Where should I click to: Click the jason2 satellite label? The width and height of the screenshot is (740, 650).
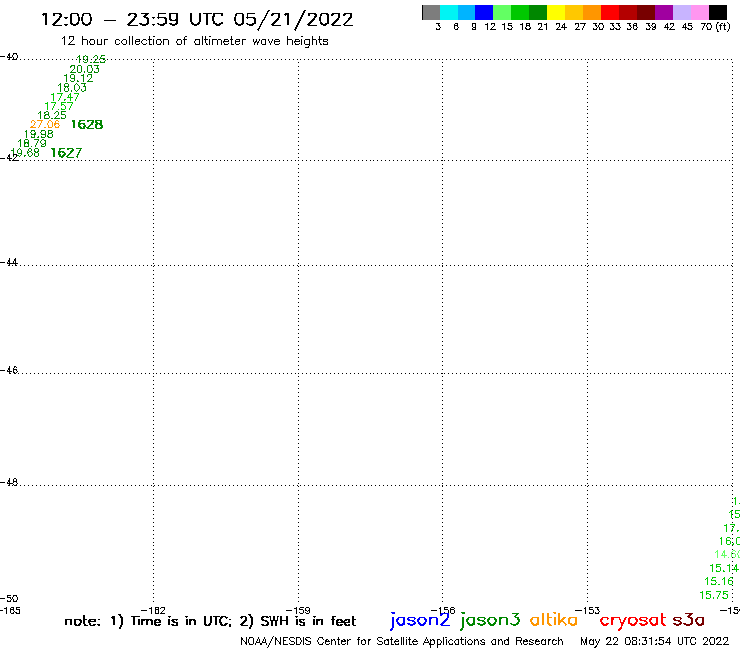(420, 620)
